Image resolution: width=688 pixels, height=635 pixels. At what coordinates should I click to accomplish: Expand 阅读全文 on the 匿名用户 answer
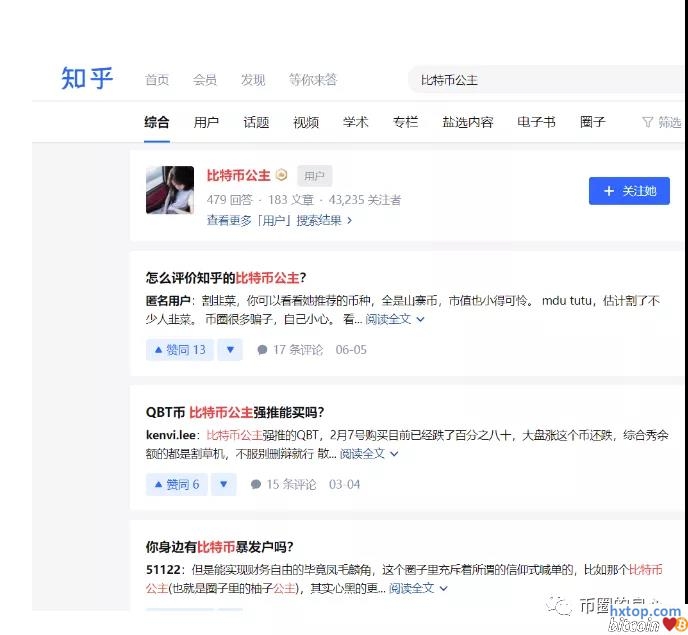click(x=395, y=320)
